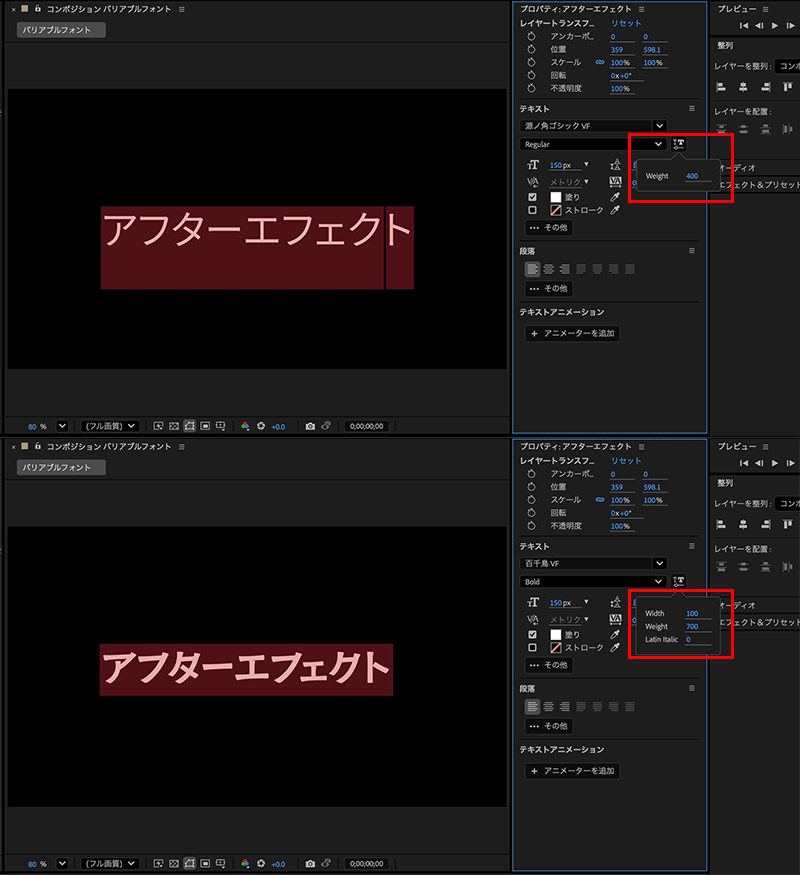Toggle the スケール constrain link in the upper panel
800x875 pixels.
coord(600,62)
